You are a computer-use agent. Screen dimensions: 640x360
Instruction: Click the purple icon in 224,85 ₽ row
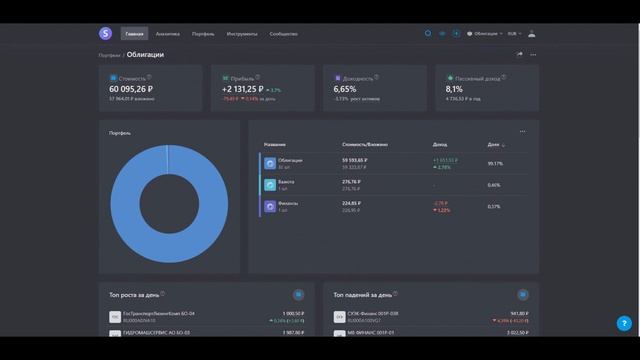click(x=270, y=207)
